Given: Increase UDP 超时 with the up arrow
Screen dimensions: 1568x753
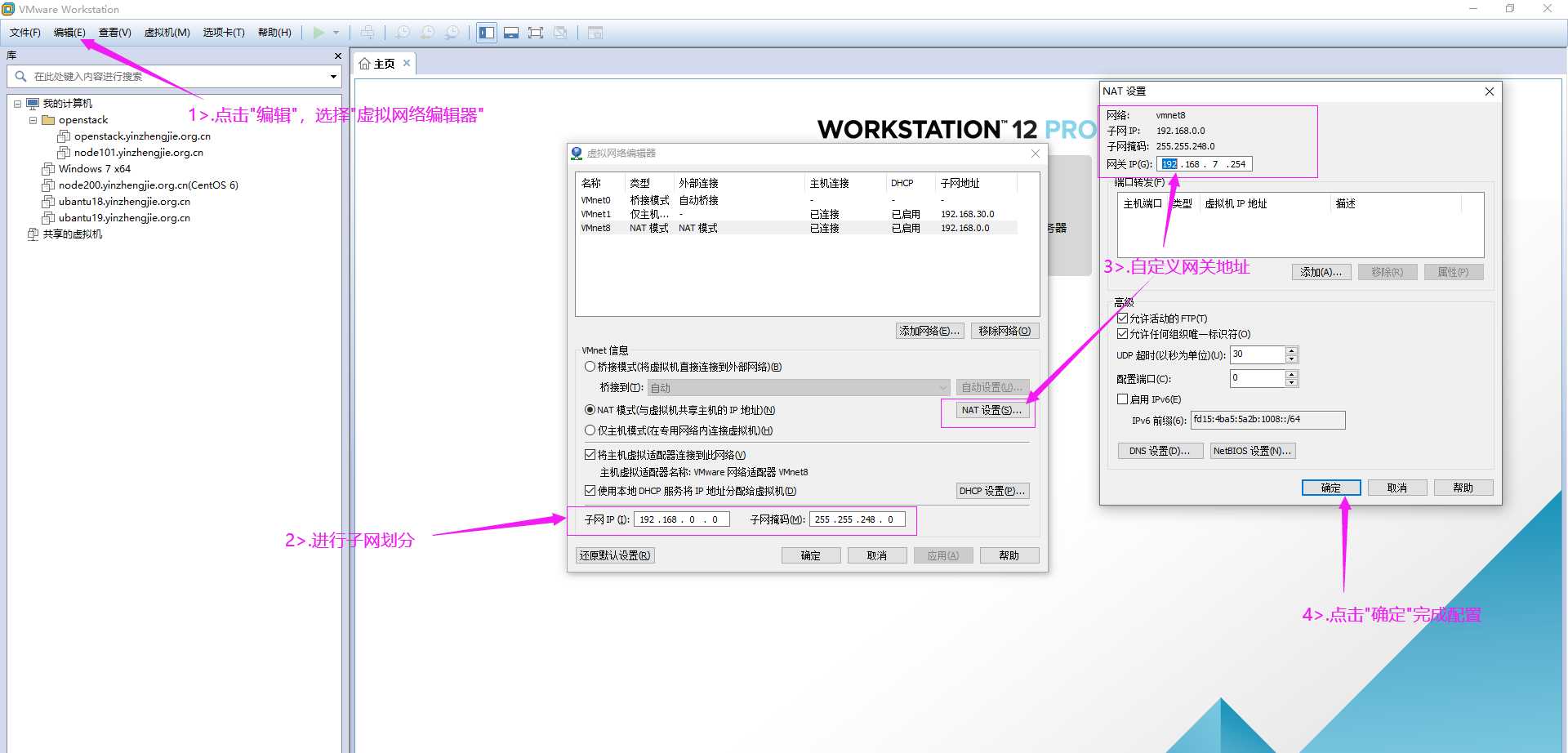Looking at the screenshot, I should click(x=1291, y=350).
